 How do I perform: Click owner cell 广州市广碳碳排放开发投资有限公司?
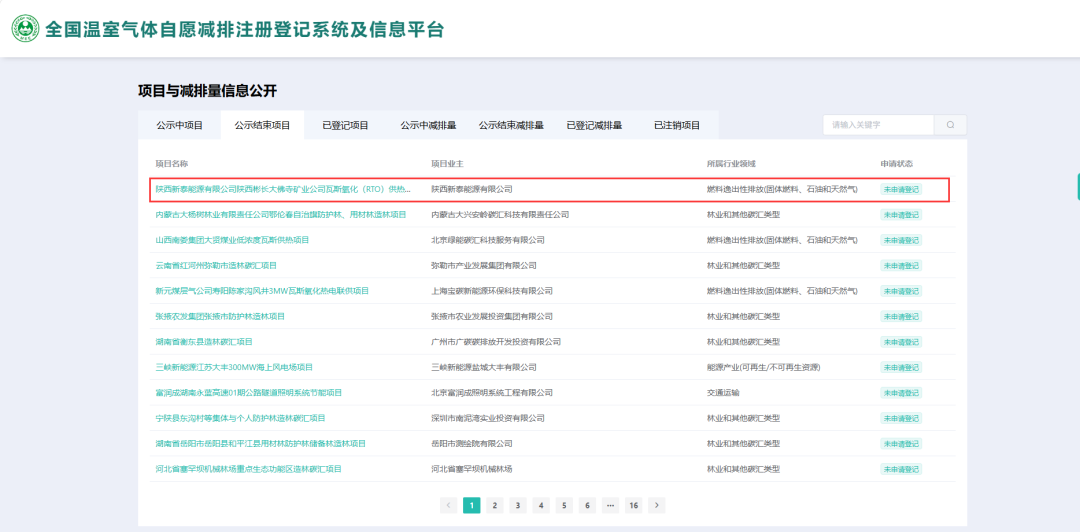[496, 342]
